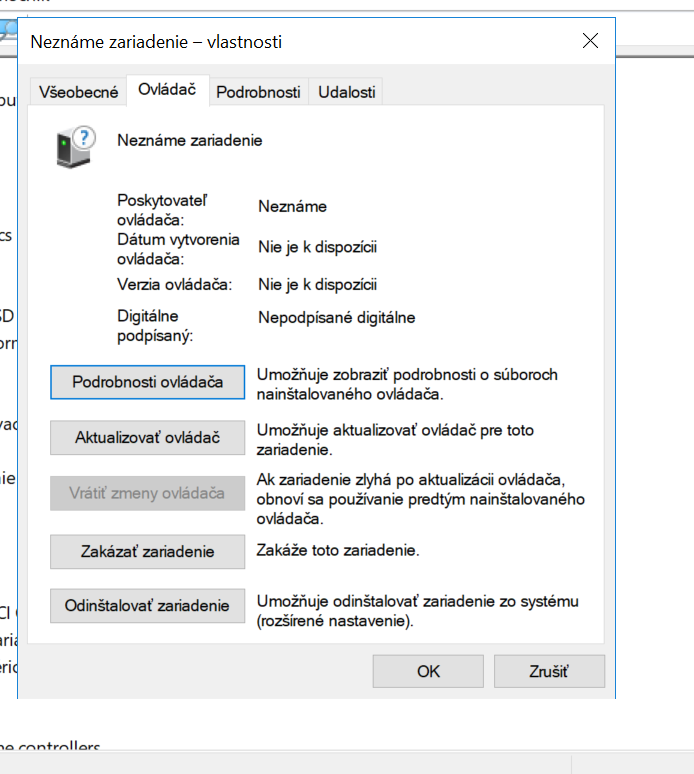This screenshot has height=774, width=694.
Task: Click Aktualizovať ovládač button
Action: pyautogui.click(x=147, y=437)
